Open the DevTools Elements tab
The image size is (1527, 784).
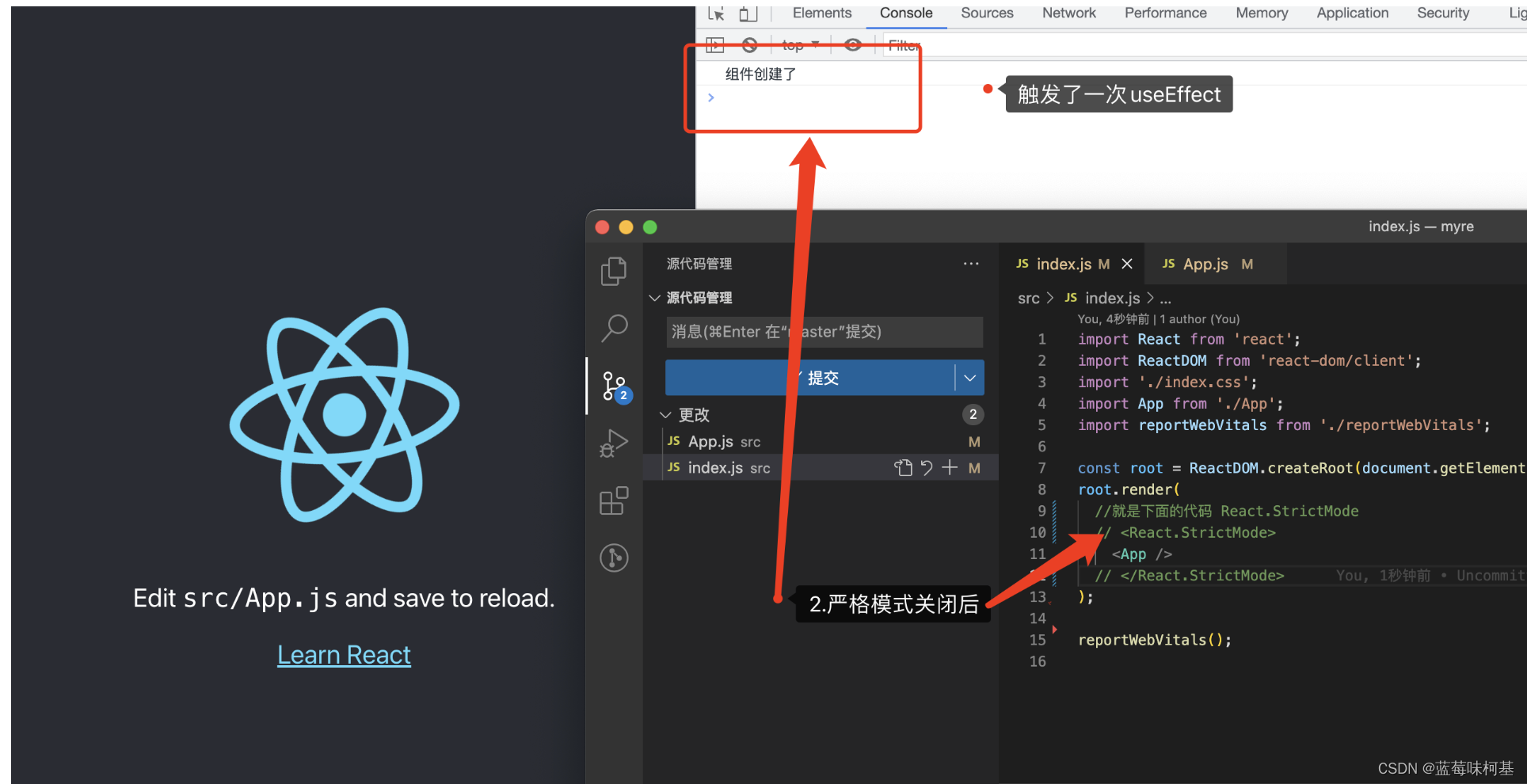pos(822,13)
